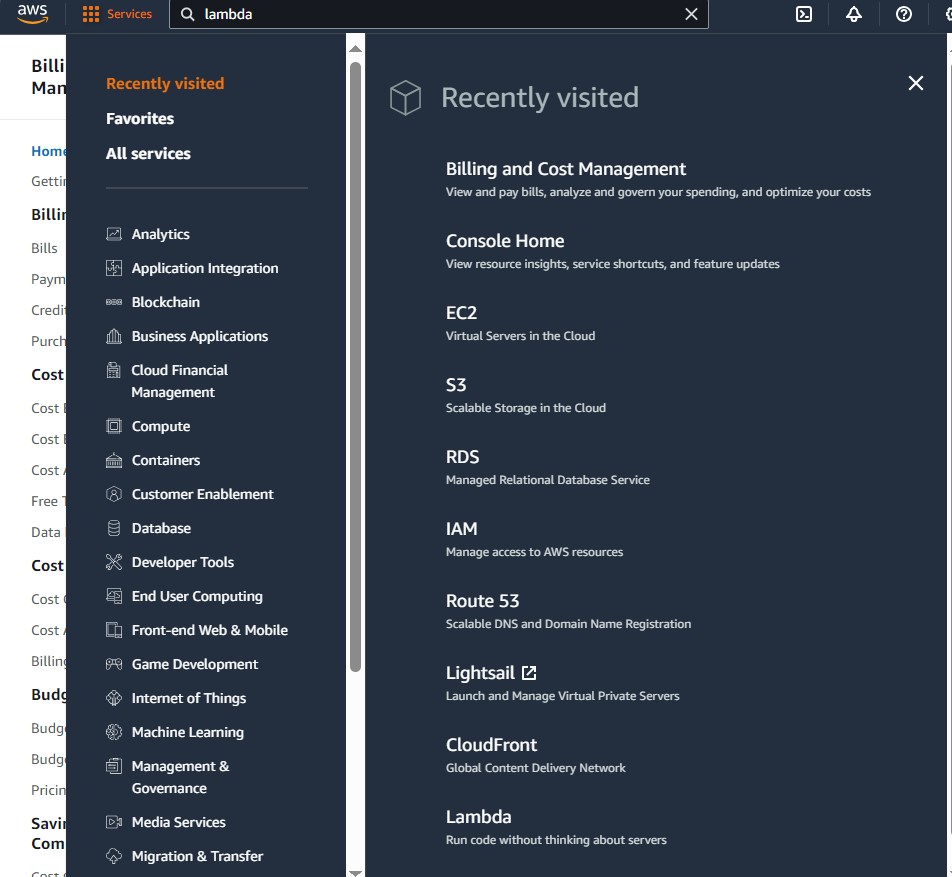The image size is (952, 877).
Task: Click the menu scrollbar down arrow
Action: [356, 873]
